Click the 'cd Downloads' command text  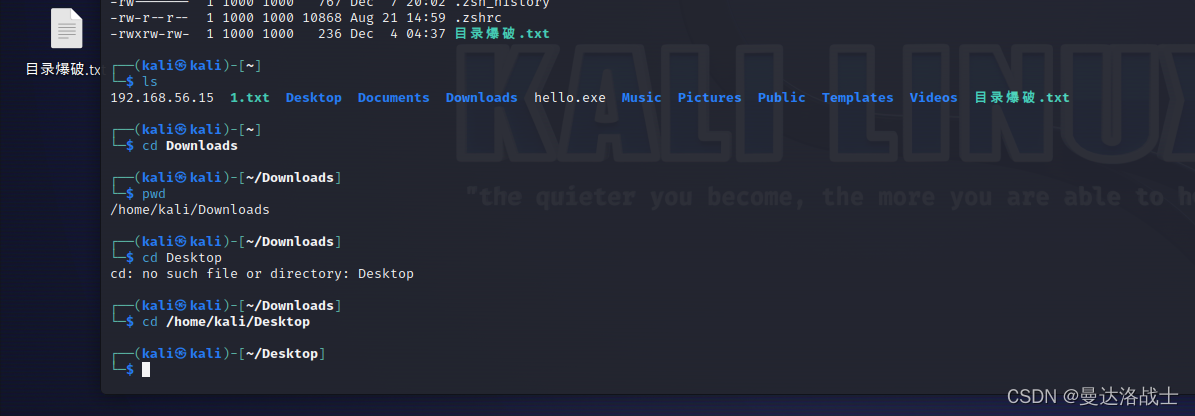190,146
